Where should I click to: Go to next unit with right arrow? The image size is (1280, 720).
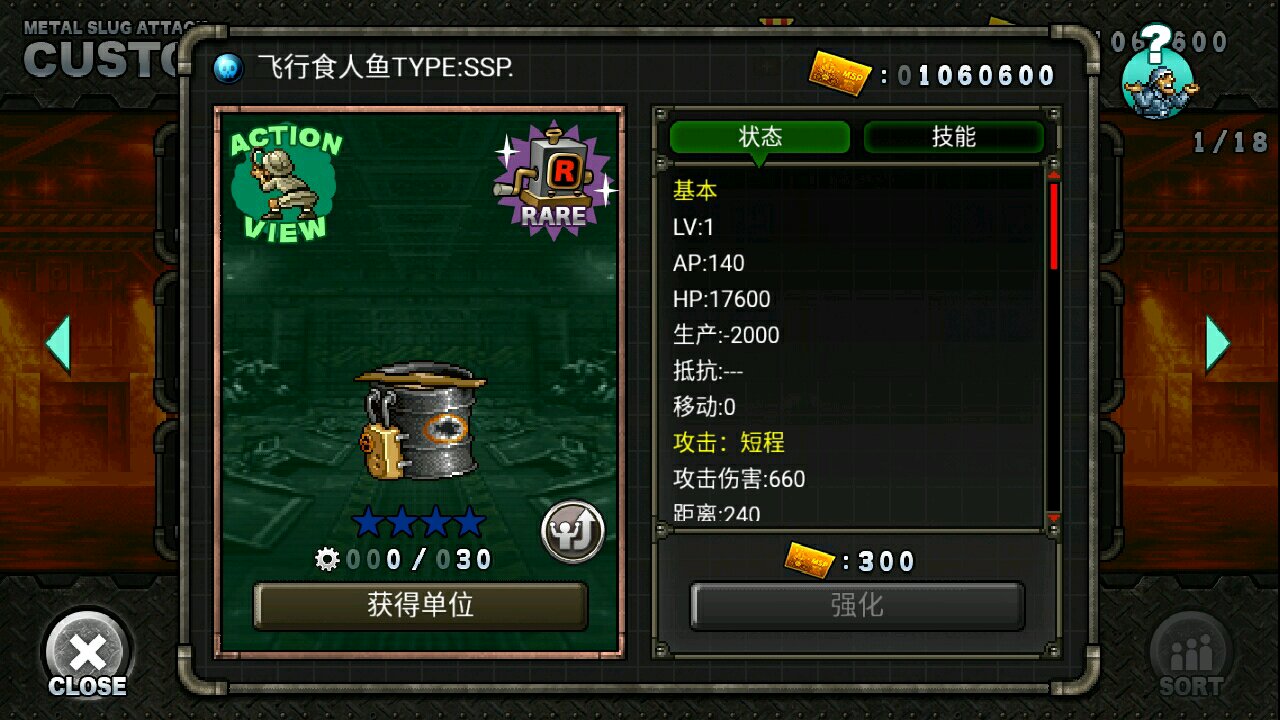1217,344
